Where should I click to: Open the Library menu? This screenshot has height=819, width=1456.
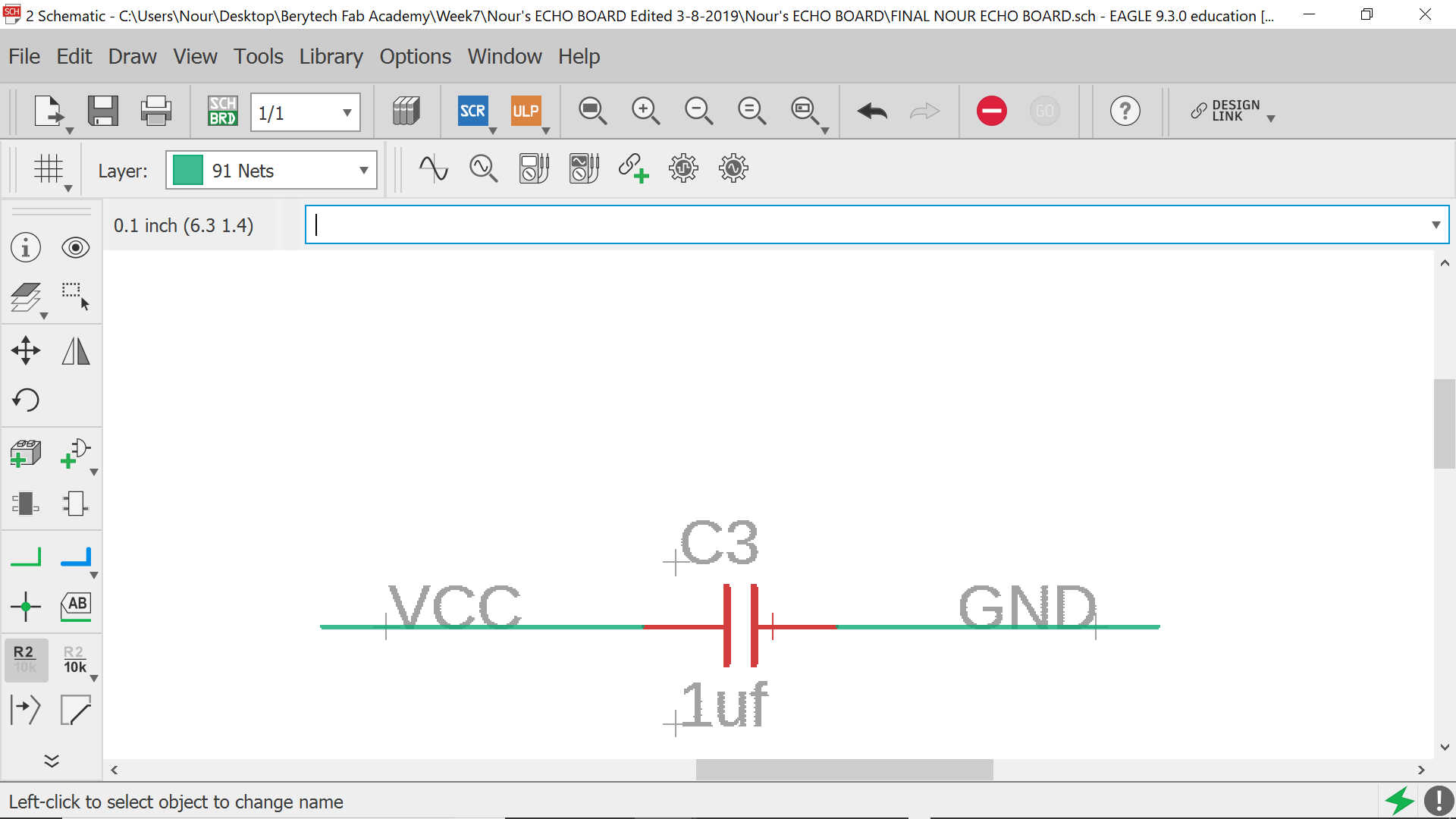(x=331, y=56)
